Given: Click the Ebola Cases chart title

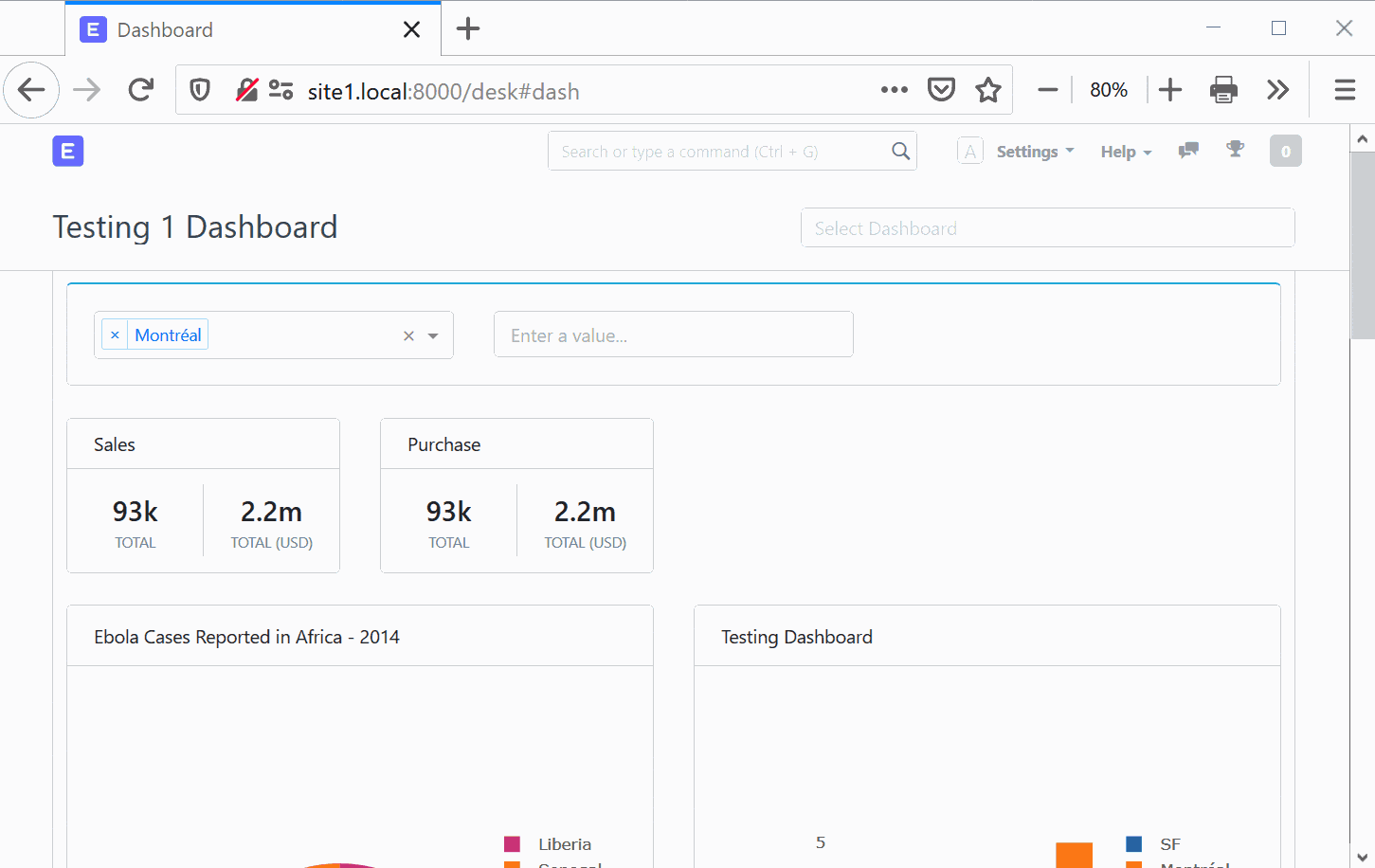Looking at the screenshot, I should point(246,636).
